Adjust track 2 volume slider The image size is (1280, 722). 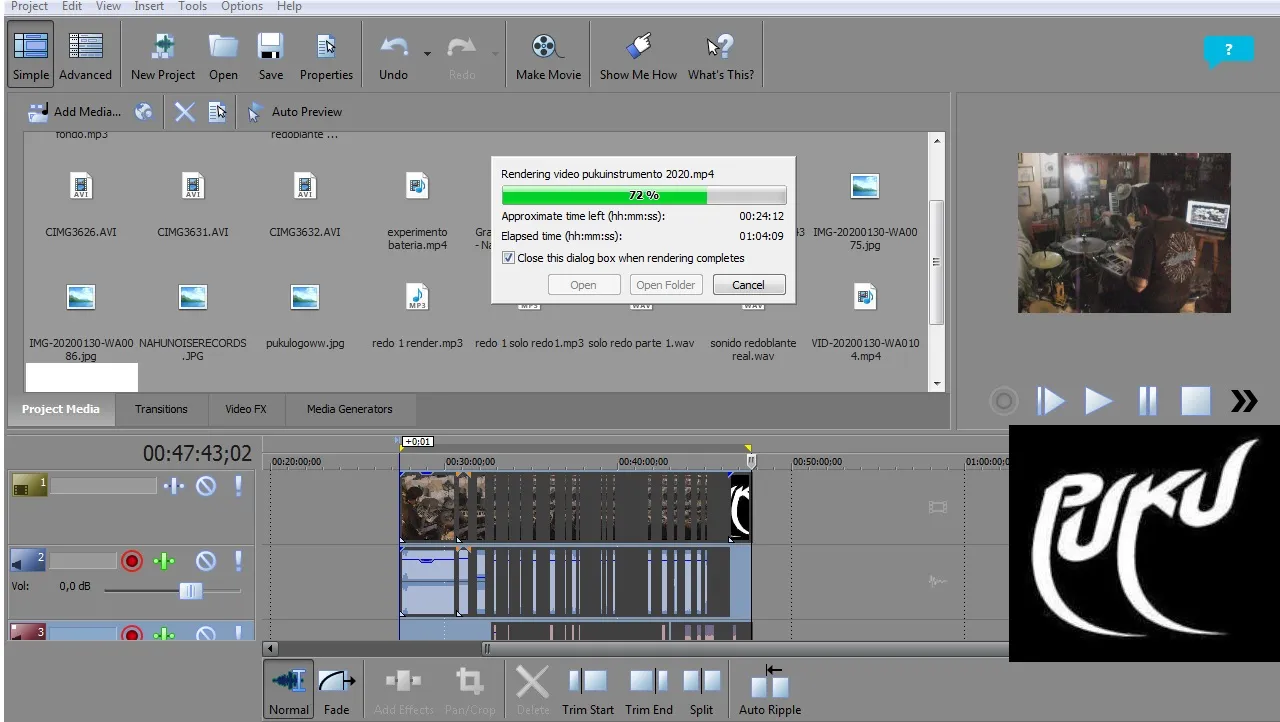tap(190, 591)
